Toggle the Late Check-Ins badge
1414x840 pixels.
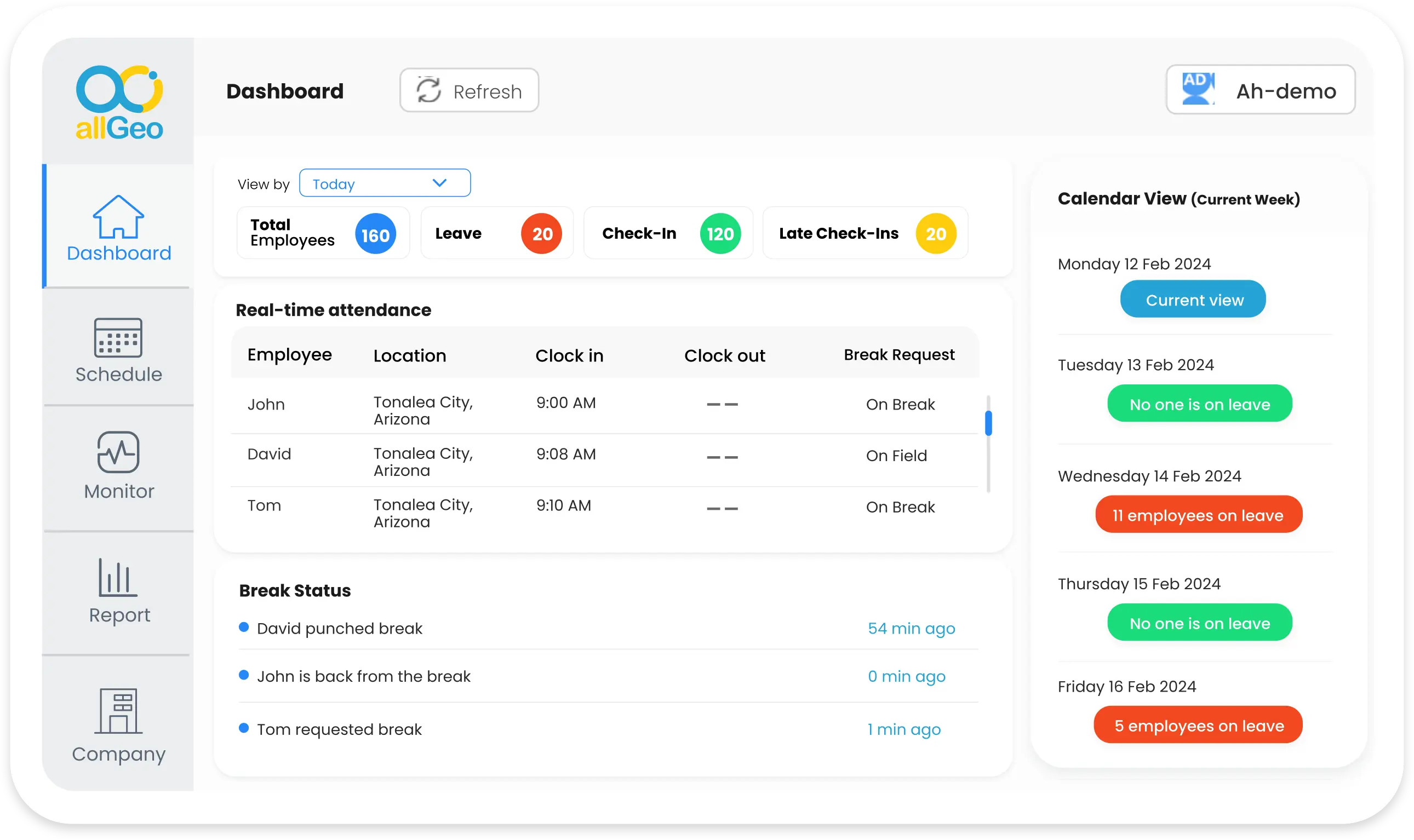point(936,233)
